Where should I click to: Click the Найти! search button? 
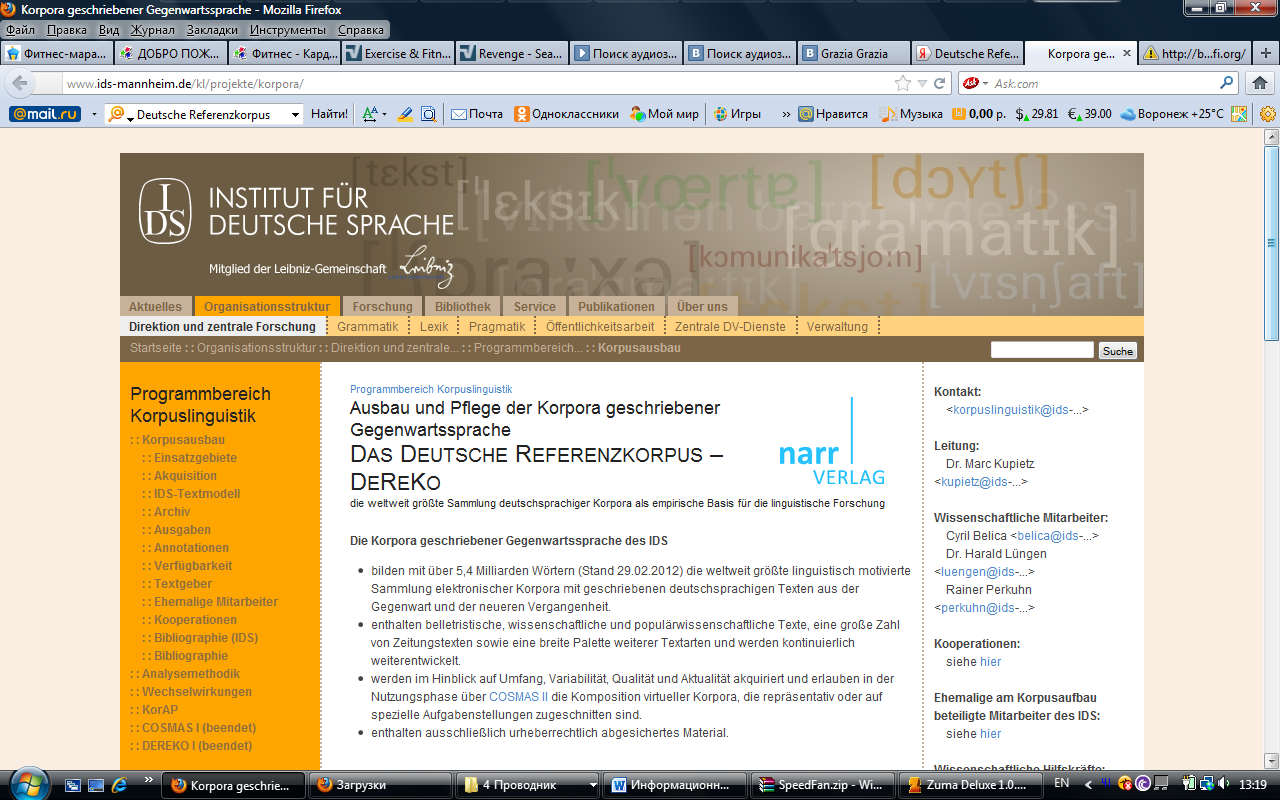coord(329,114)
